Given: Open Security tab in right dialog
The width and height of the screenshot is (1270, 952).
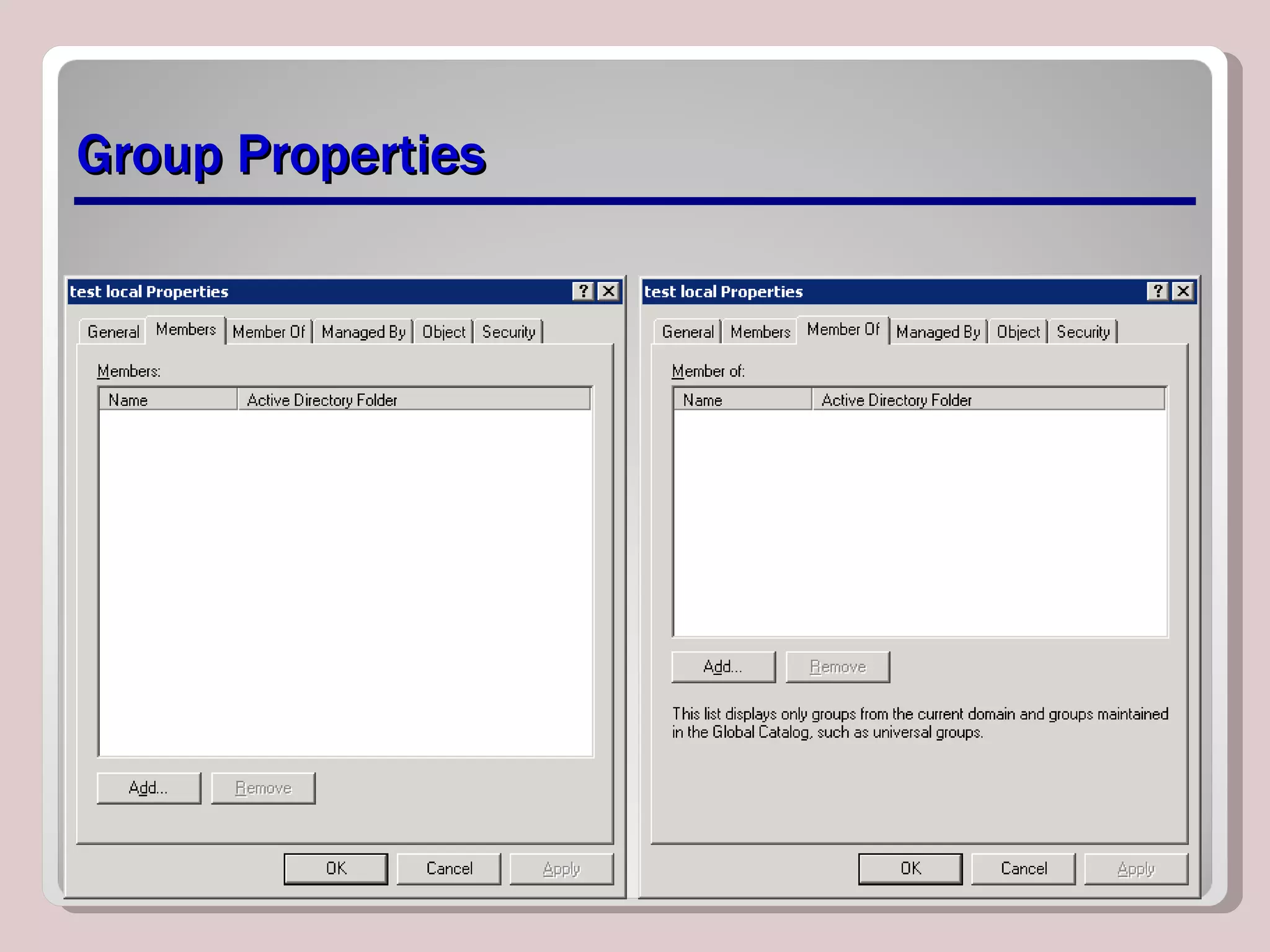Looking at the screenshot, I should pos(1083,332).
